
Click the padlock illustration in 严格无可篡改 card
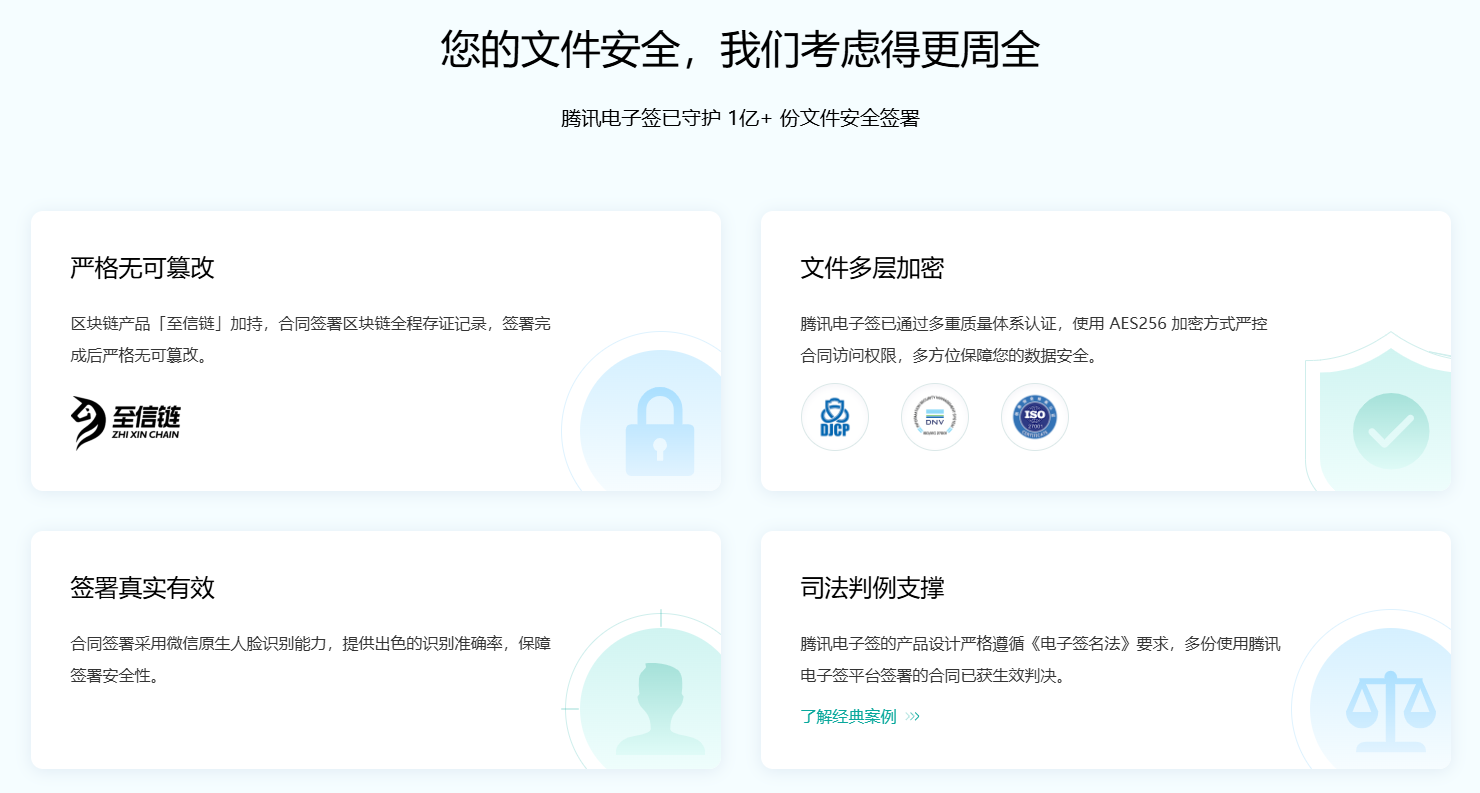[659, 432]
